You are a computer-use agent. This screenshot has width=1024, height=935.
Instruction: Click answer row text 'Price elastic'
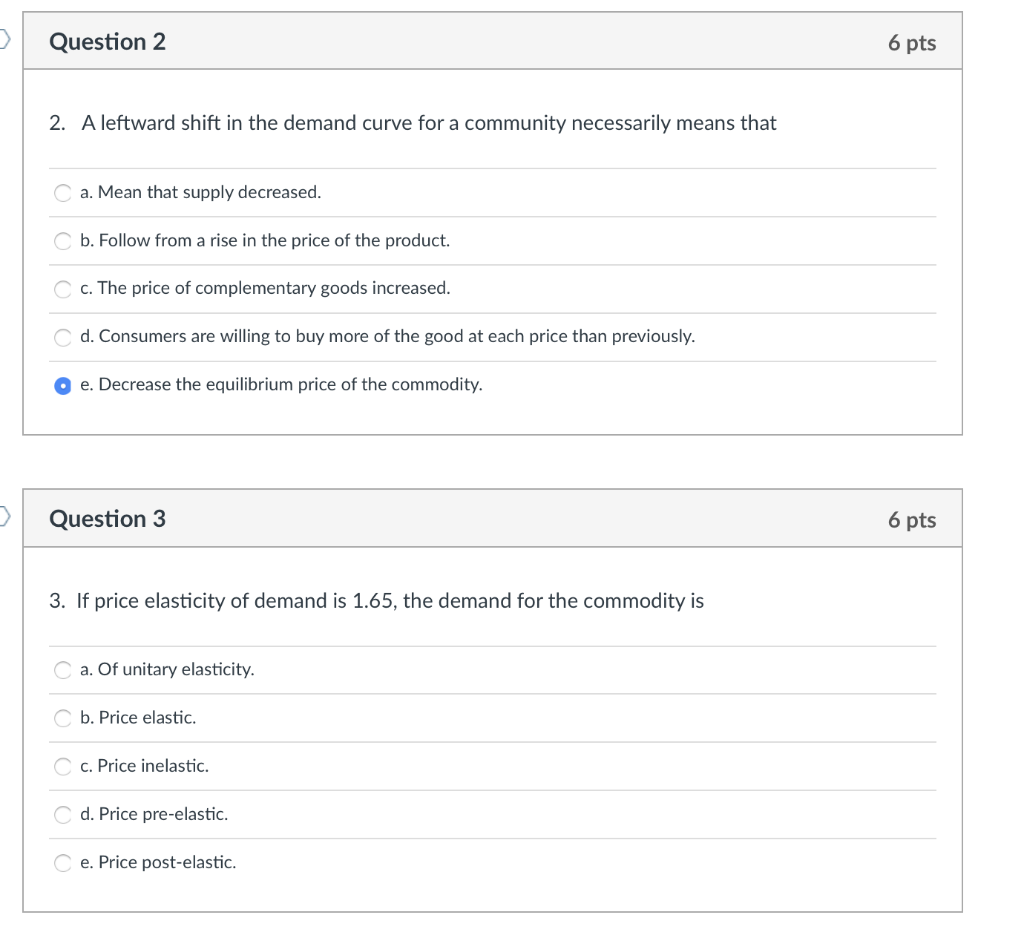click(x=137, y=718)
